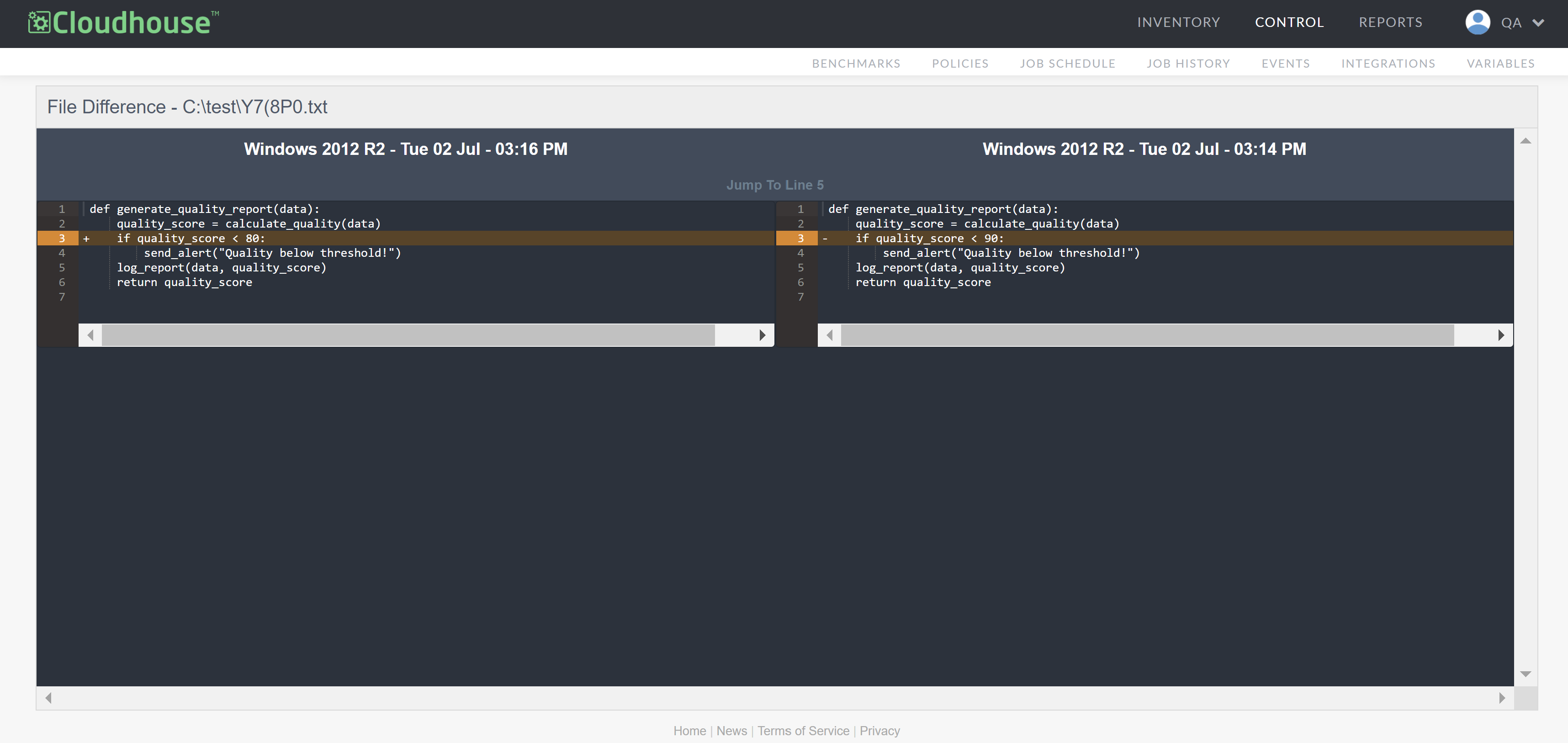The height and width of the screenshot is (743, 1568).
Task: Open the Inventory menu
Action: [1178, 22]
